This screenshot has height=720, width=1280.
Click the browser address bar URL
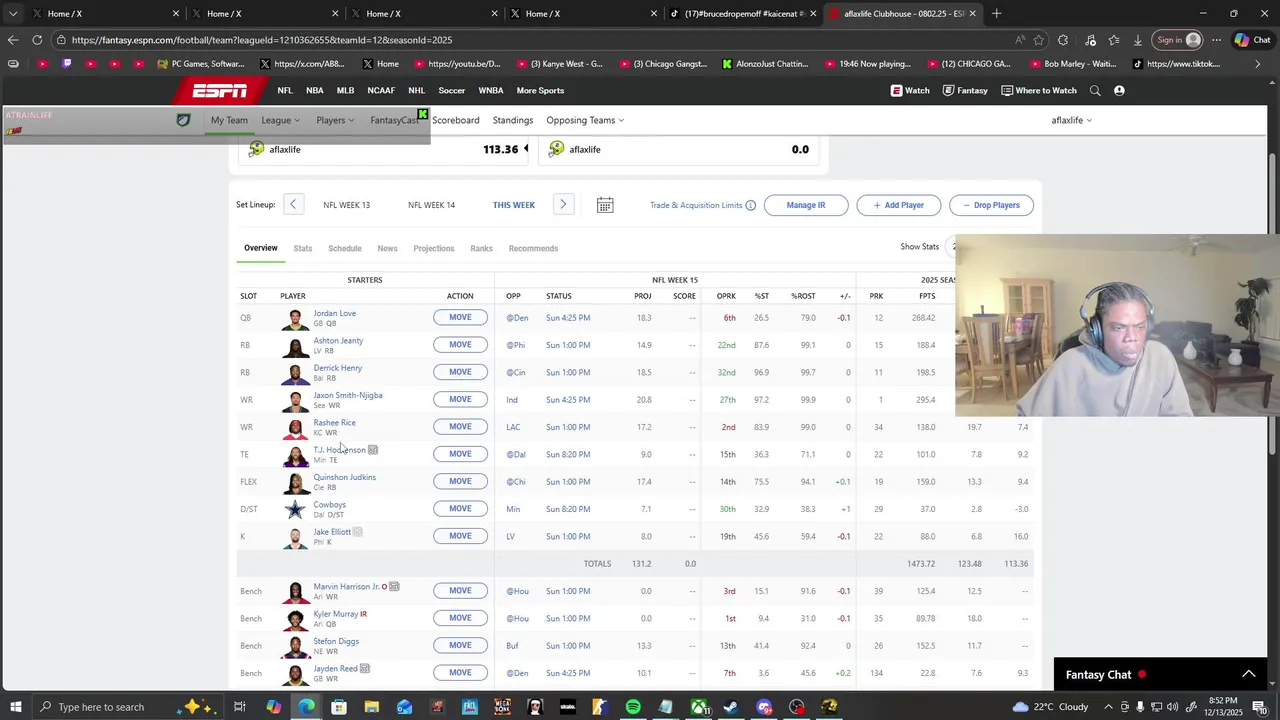262,40
